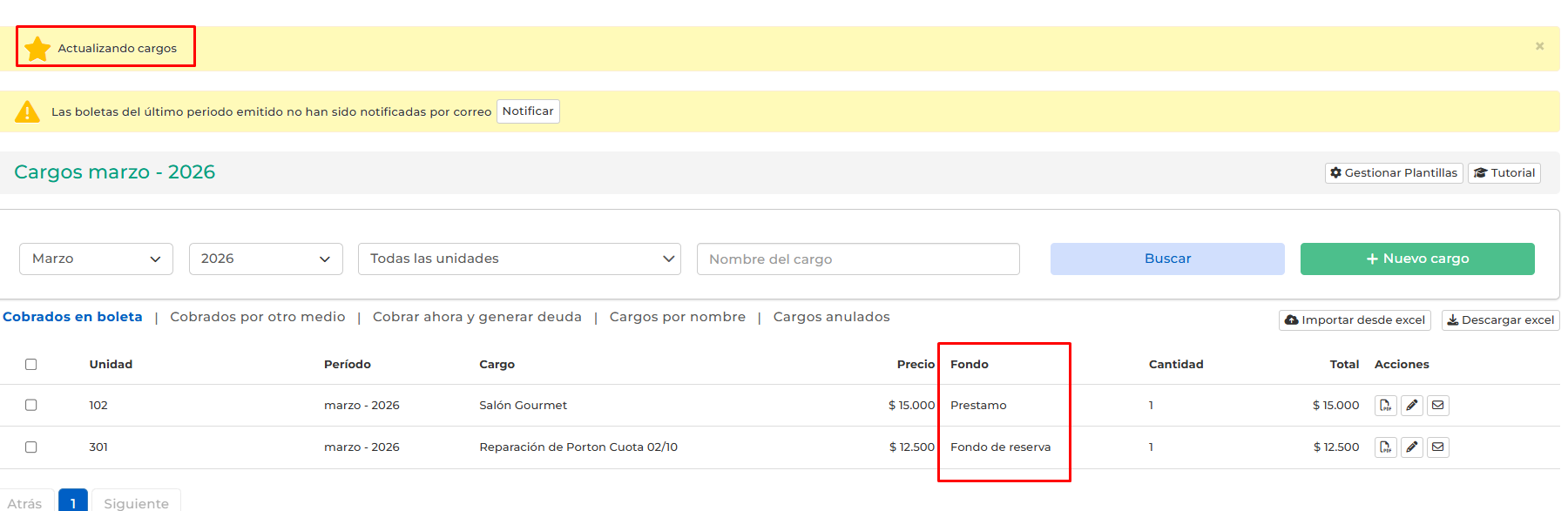This screenshot has height=511, width=1568.
Task: Open the Todas las unidades dropdown
Action: (519, 259)
